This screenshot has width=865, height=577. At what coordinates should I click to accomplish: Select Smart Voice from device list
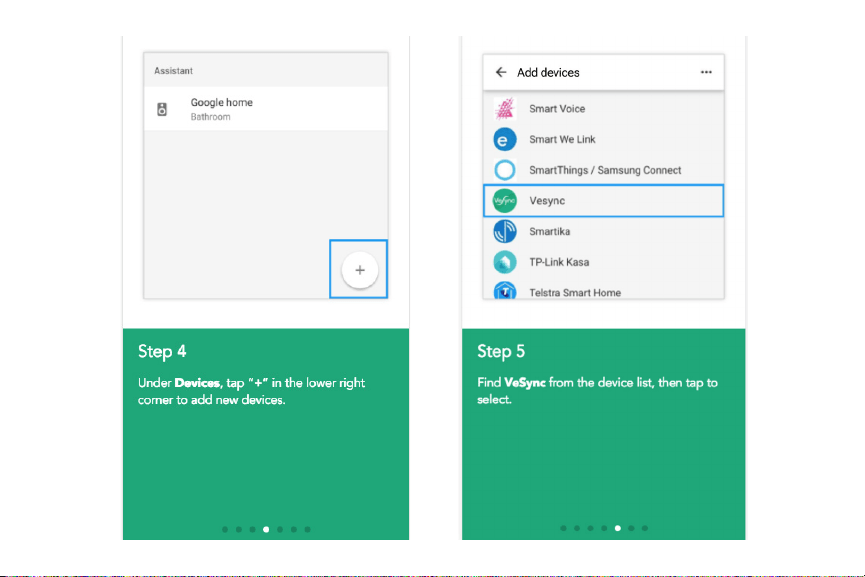point(604,109)
